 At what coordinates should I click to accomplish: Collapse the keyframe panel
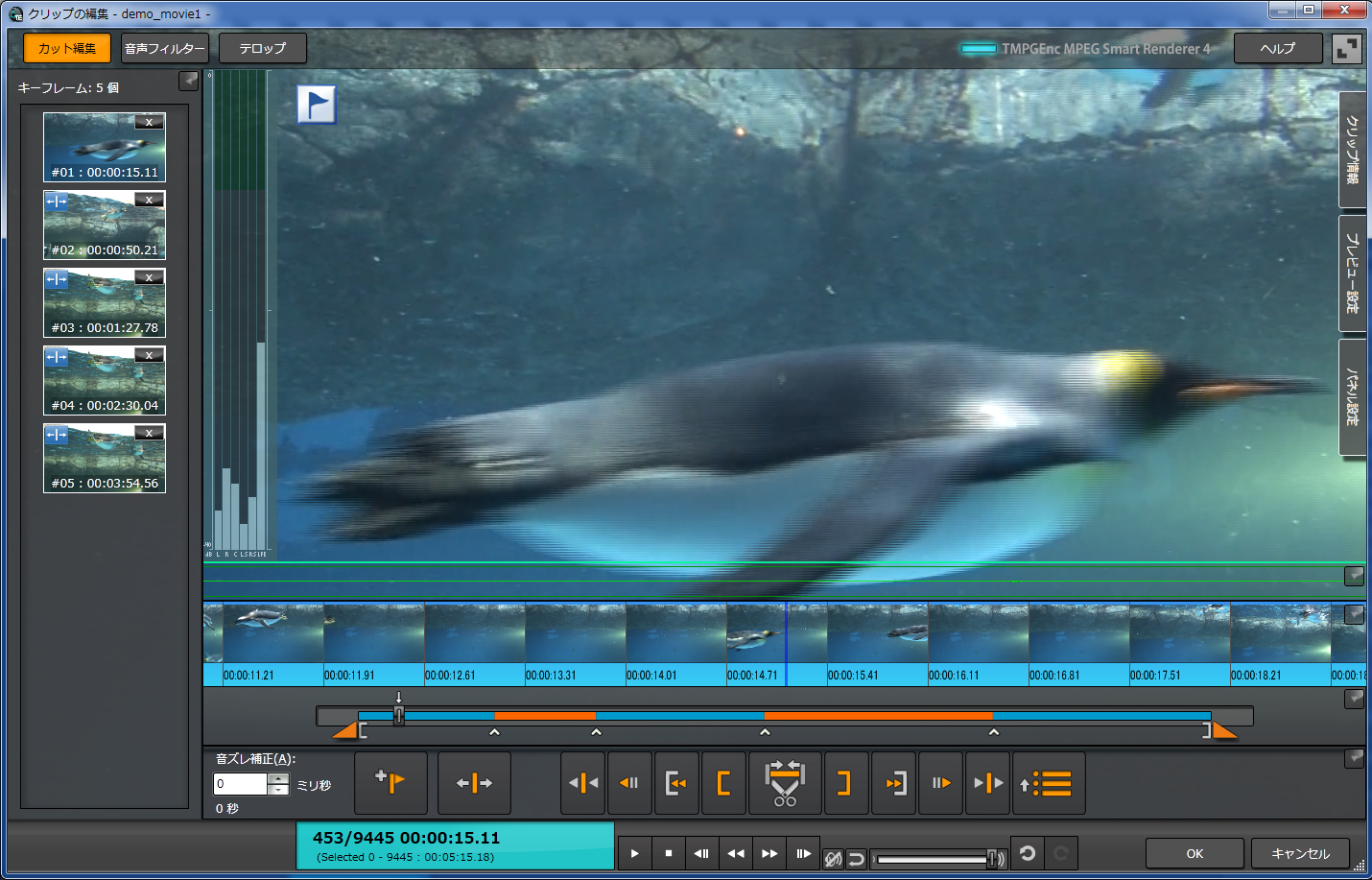pos(188,81)
